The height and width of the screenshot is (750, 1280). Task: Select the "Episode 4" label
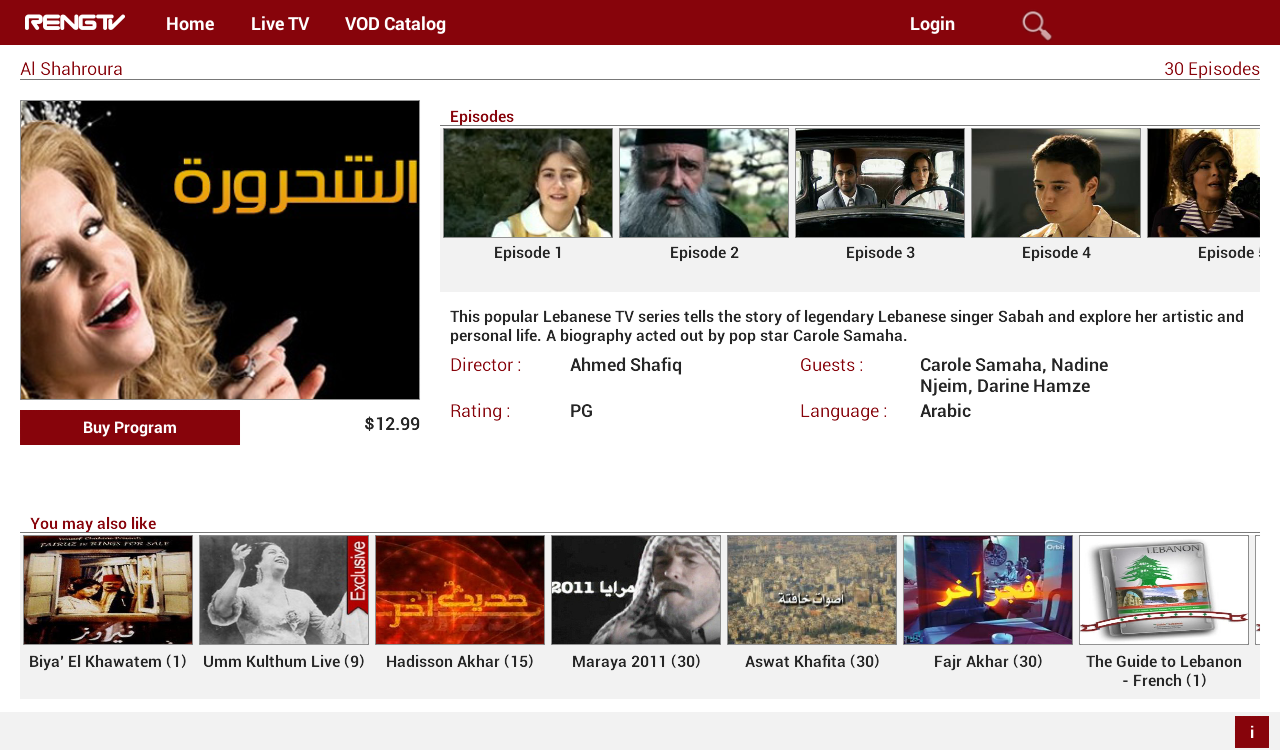[x=1056, y=252]
